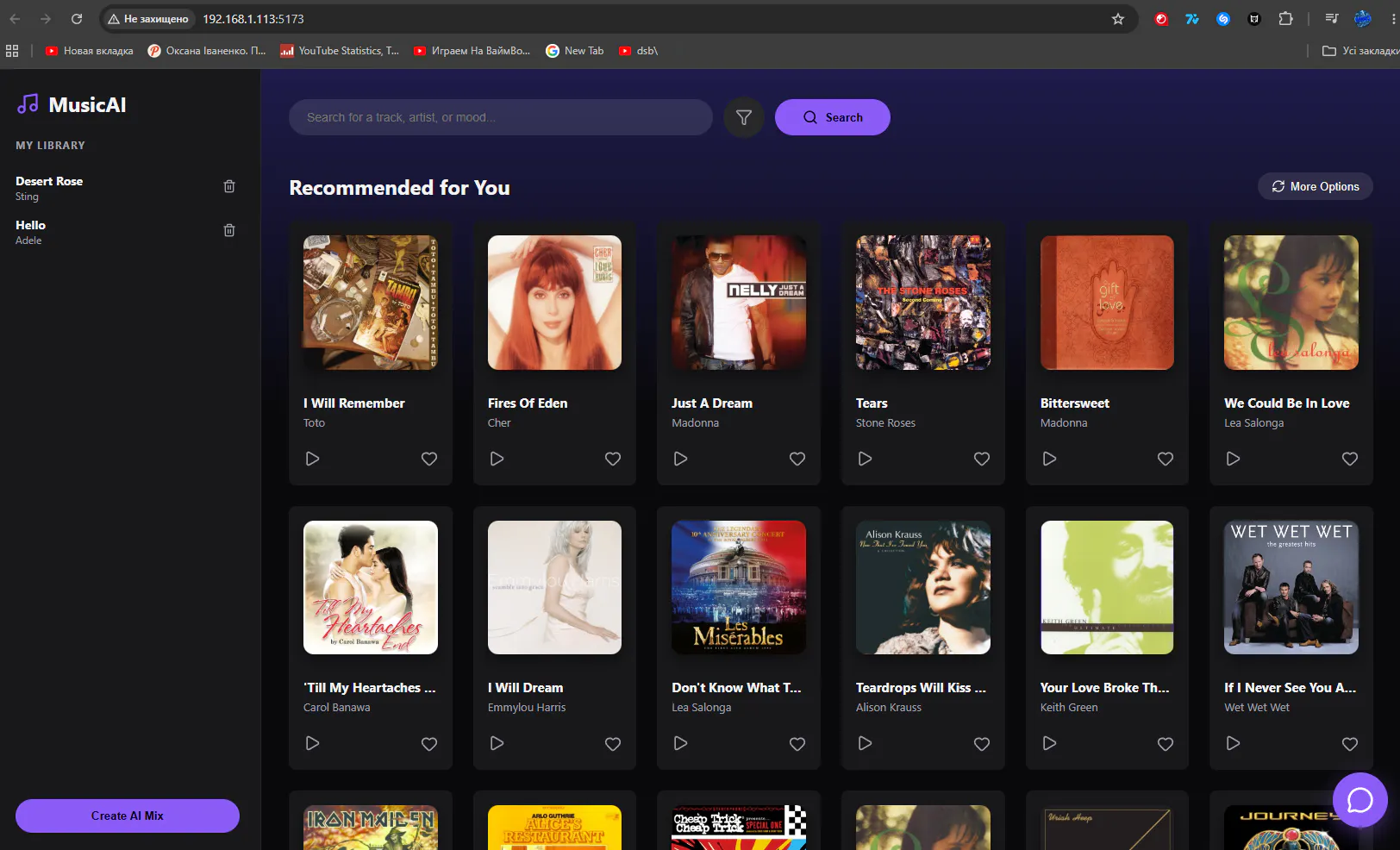The image size is (1400, 850).
Task: Open Nelly Just A Dream album cover
Action: [x=739, y=303]
